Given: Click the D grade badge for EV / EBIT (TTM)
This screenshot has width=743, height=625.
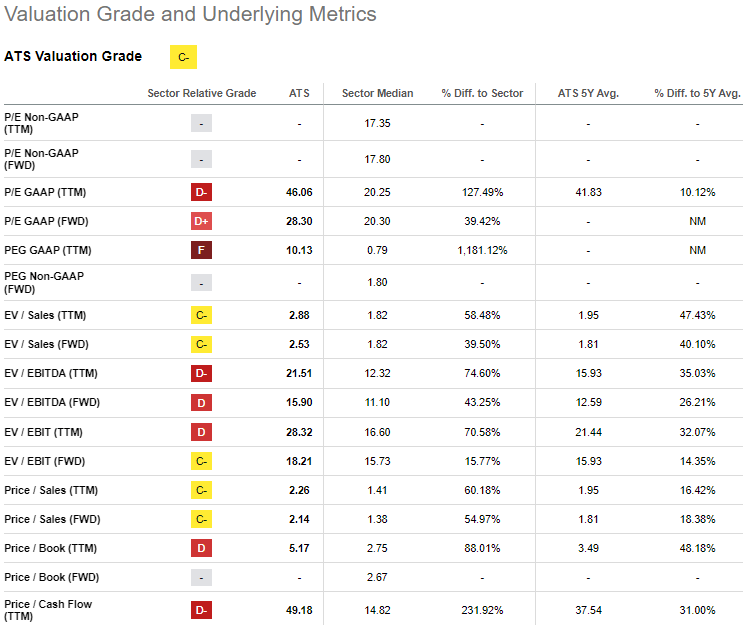Looking at the screenshot, I should coord(202,431).
